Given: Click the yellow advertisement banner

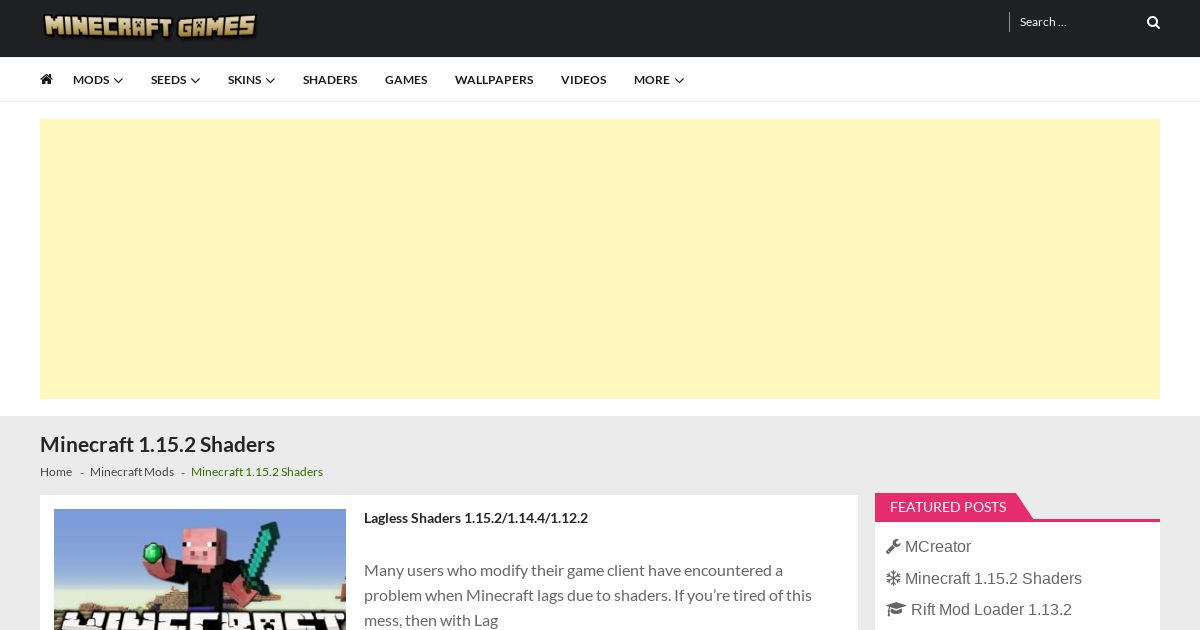Looking at the screenshot, I should pyautogui.click(x=600, y=259).
